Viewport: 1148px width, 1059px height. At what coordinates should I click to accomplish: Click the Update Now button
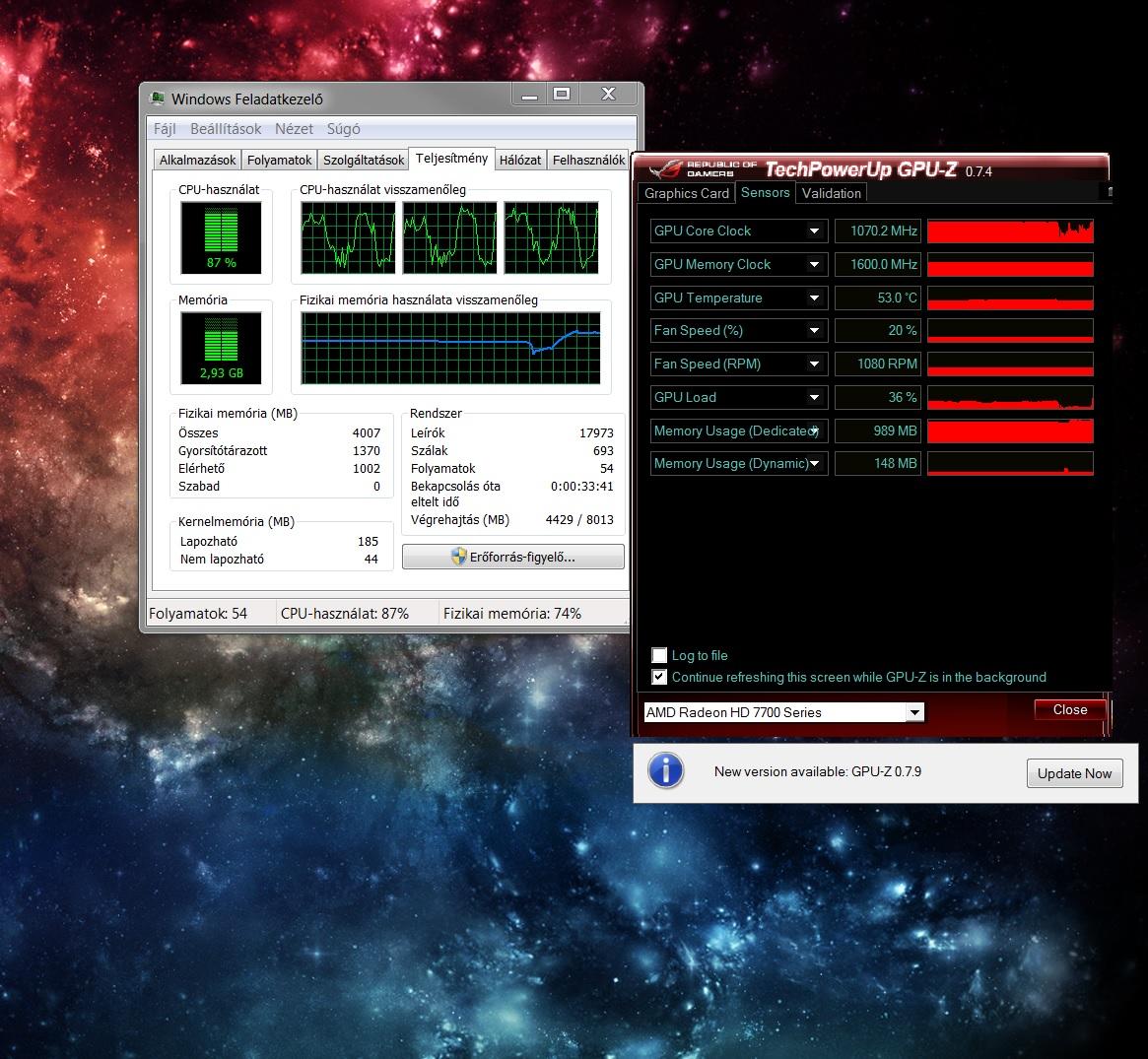(1074, 773)
